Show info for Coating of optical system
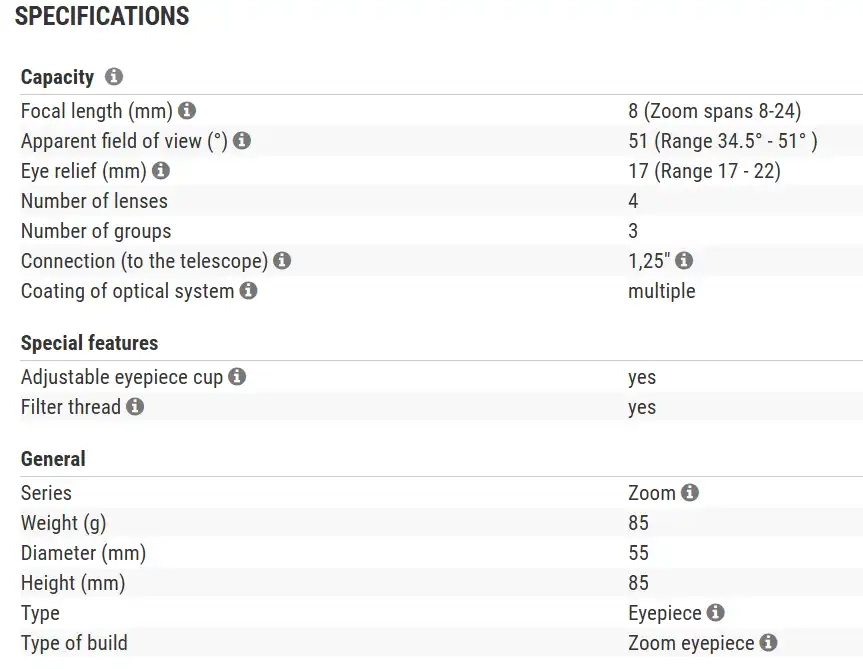Viewport: 863px width, 669px height. 248,291
